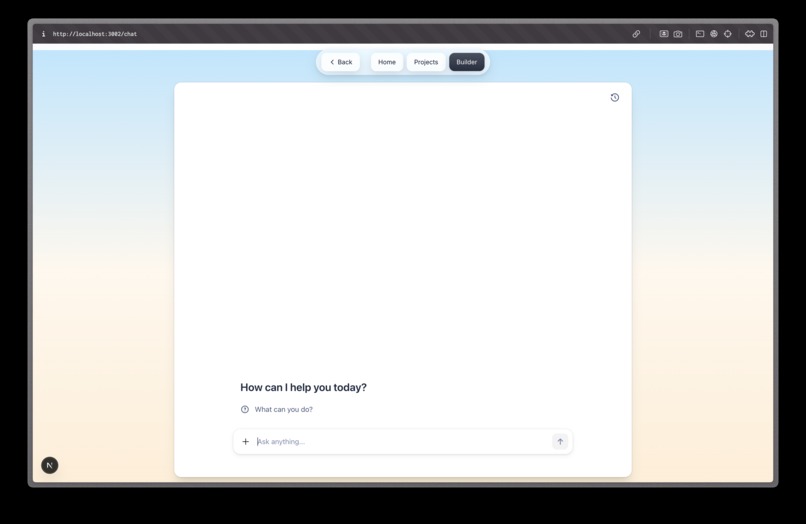
Task: Open chat history clock icon
Action: click(615, 98)
